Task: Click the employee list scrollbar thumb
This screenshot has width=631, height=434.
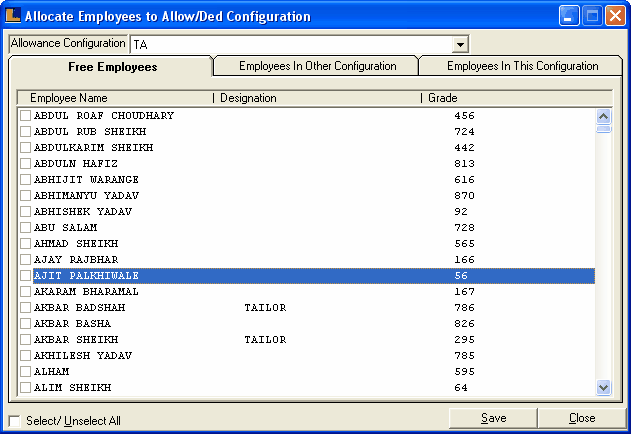Action: click(603, 129)
